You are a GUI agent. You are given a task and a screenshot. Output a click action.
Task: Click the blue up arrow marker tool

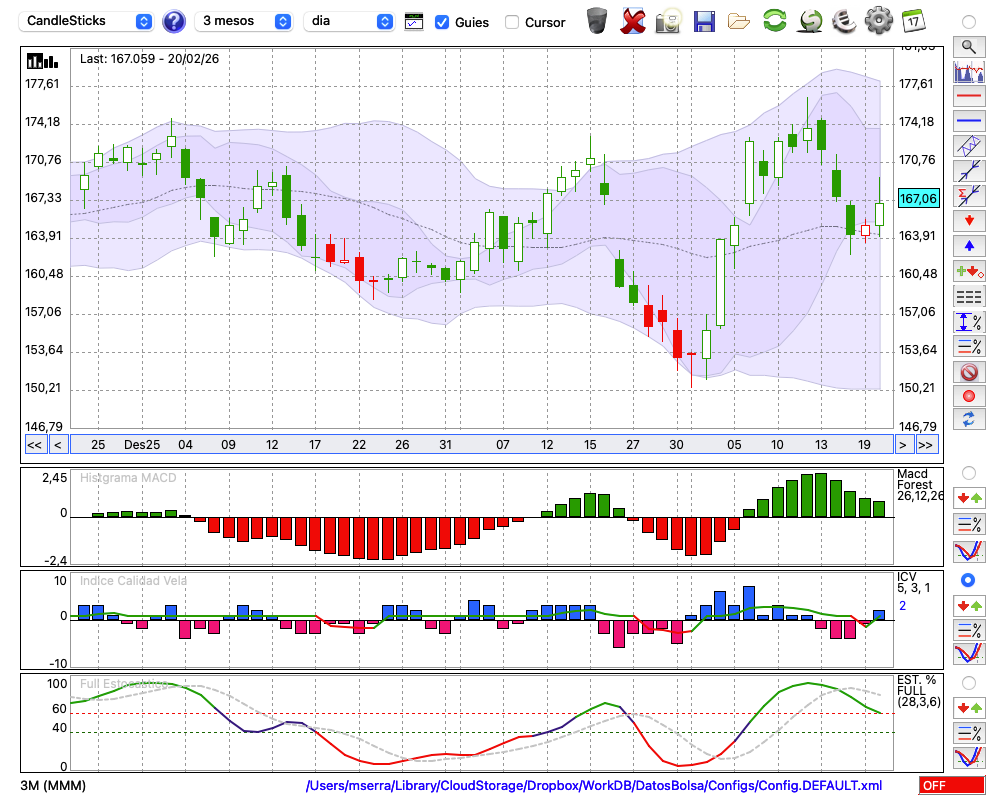(x=968, y=245)
